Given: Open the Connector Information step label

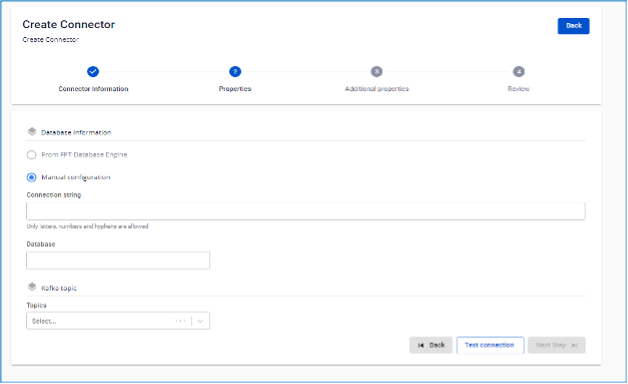Looking at the screenshot, I should [93, 89].
